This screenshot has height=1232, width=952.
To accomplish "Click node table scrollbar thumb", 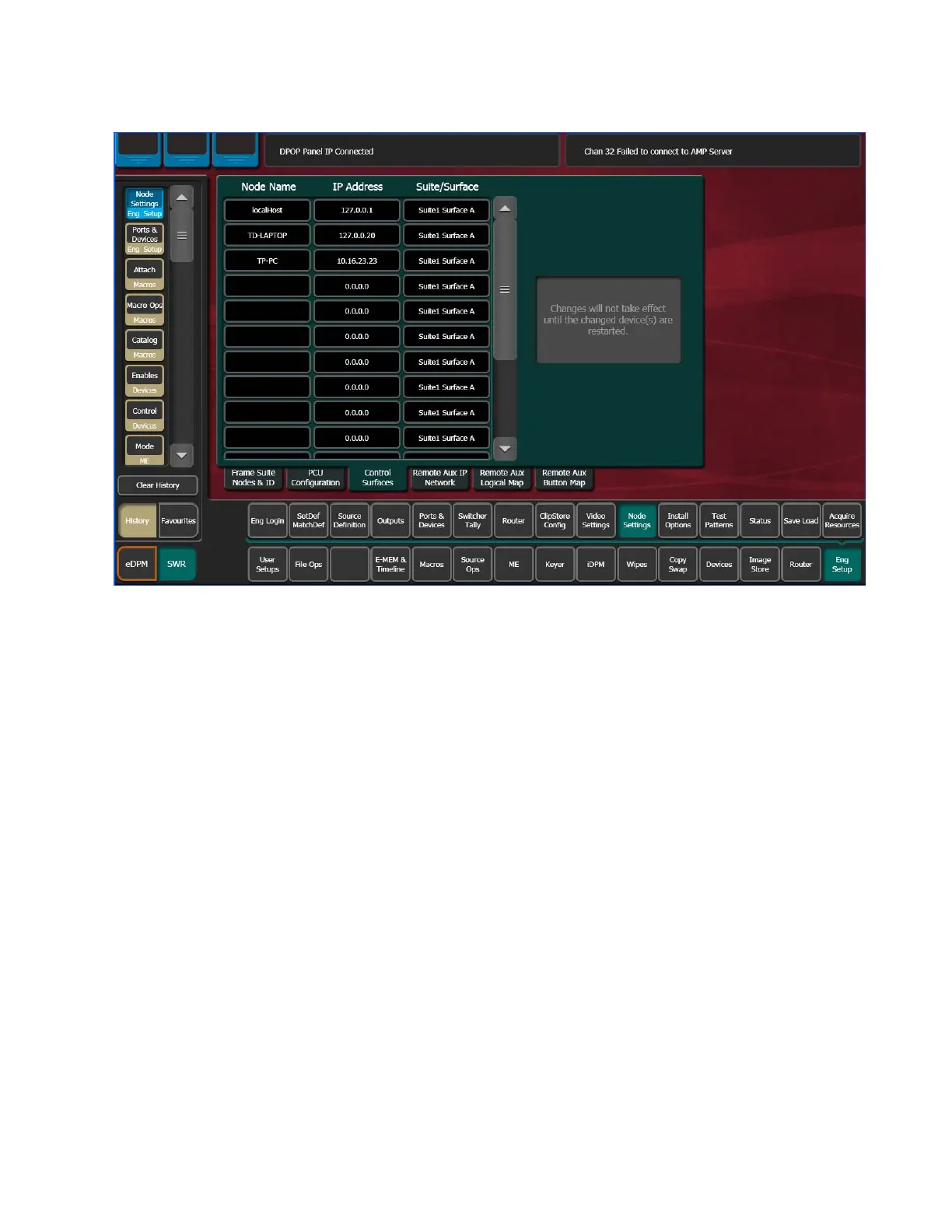I will [505, 289].
